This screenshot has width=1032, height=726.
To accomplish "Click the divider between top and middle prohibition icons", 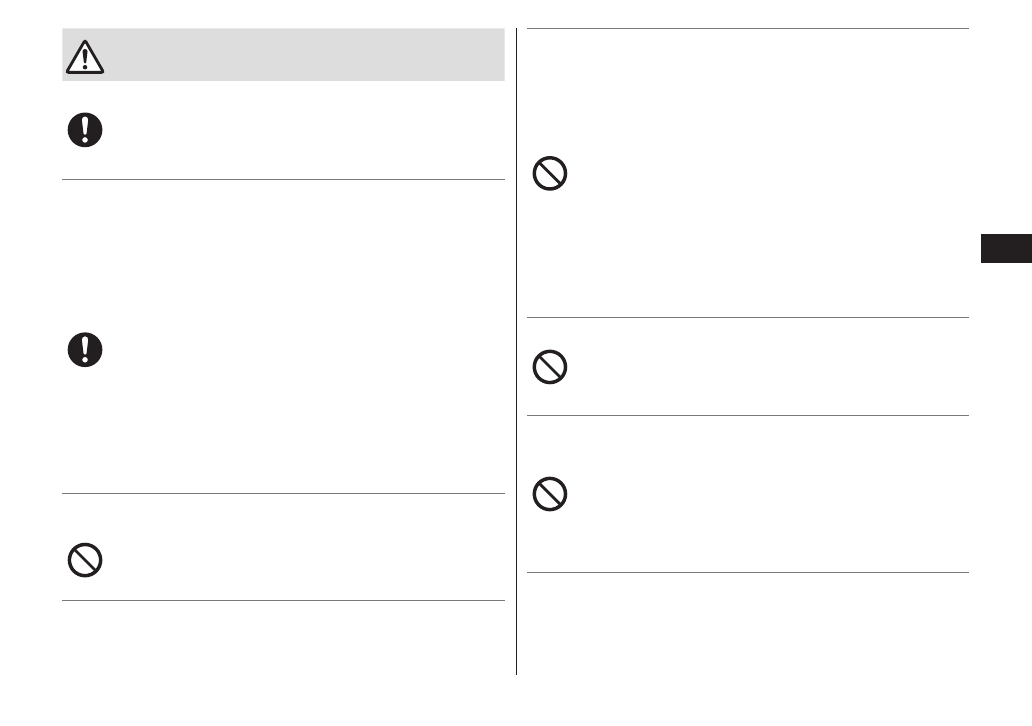I will point(747,318).
